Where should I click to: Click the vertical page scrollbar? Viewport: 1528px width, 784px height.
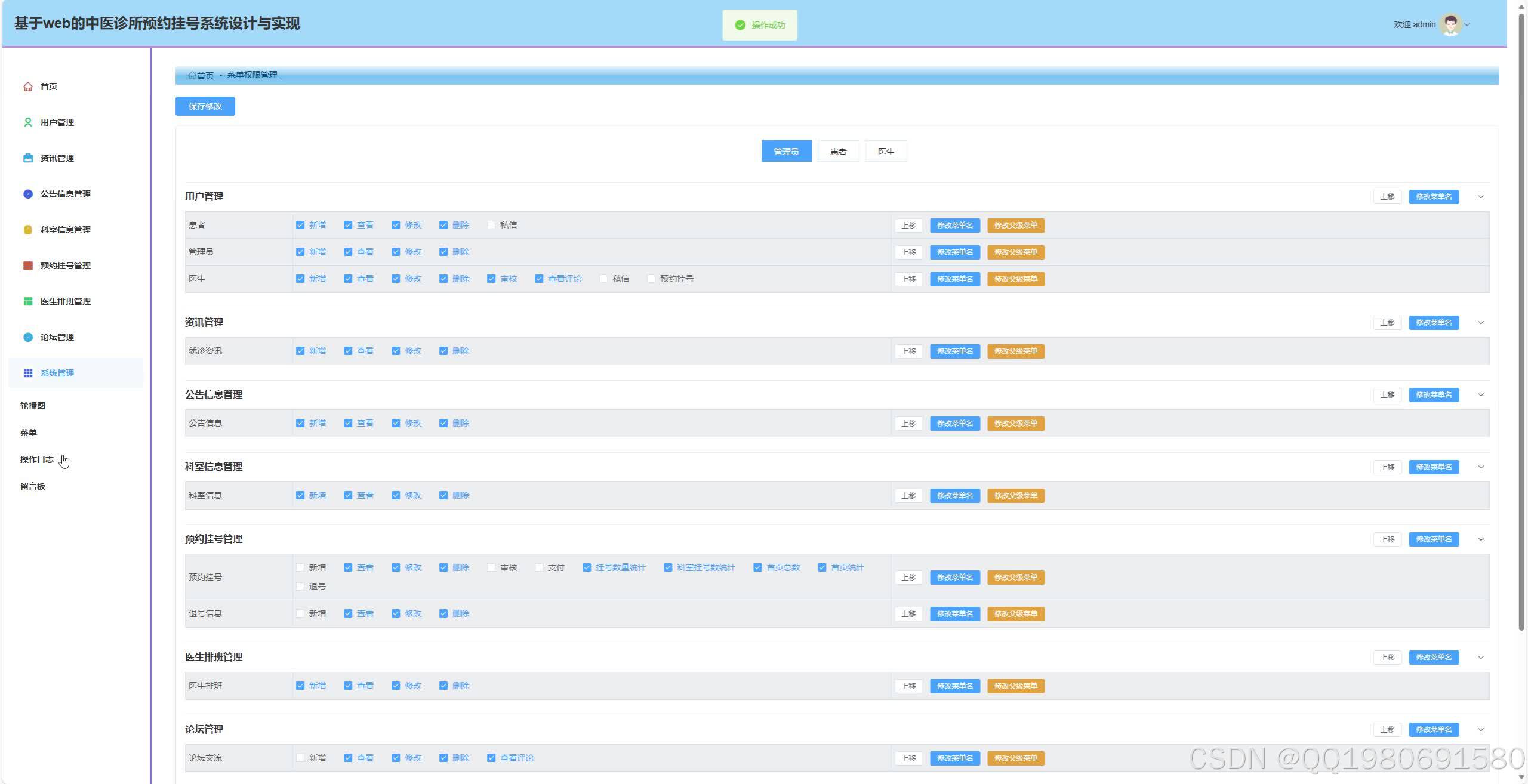coord(1521,322)
